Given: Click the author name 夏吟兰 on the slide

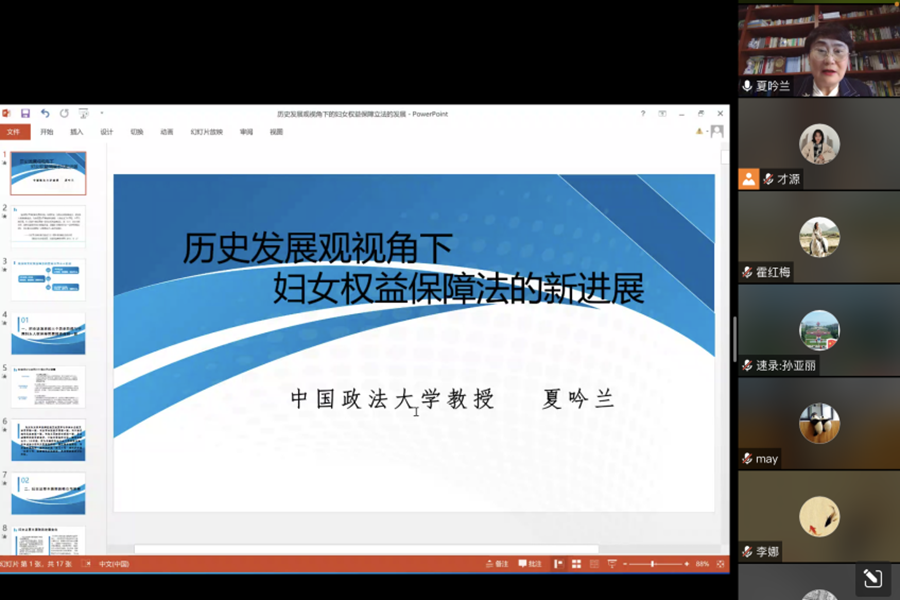Looking at the screenshot, I should click(578, 398).
